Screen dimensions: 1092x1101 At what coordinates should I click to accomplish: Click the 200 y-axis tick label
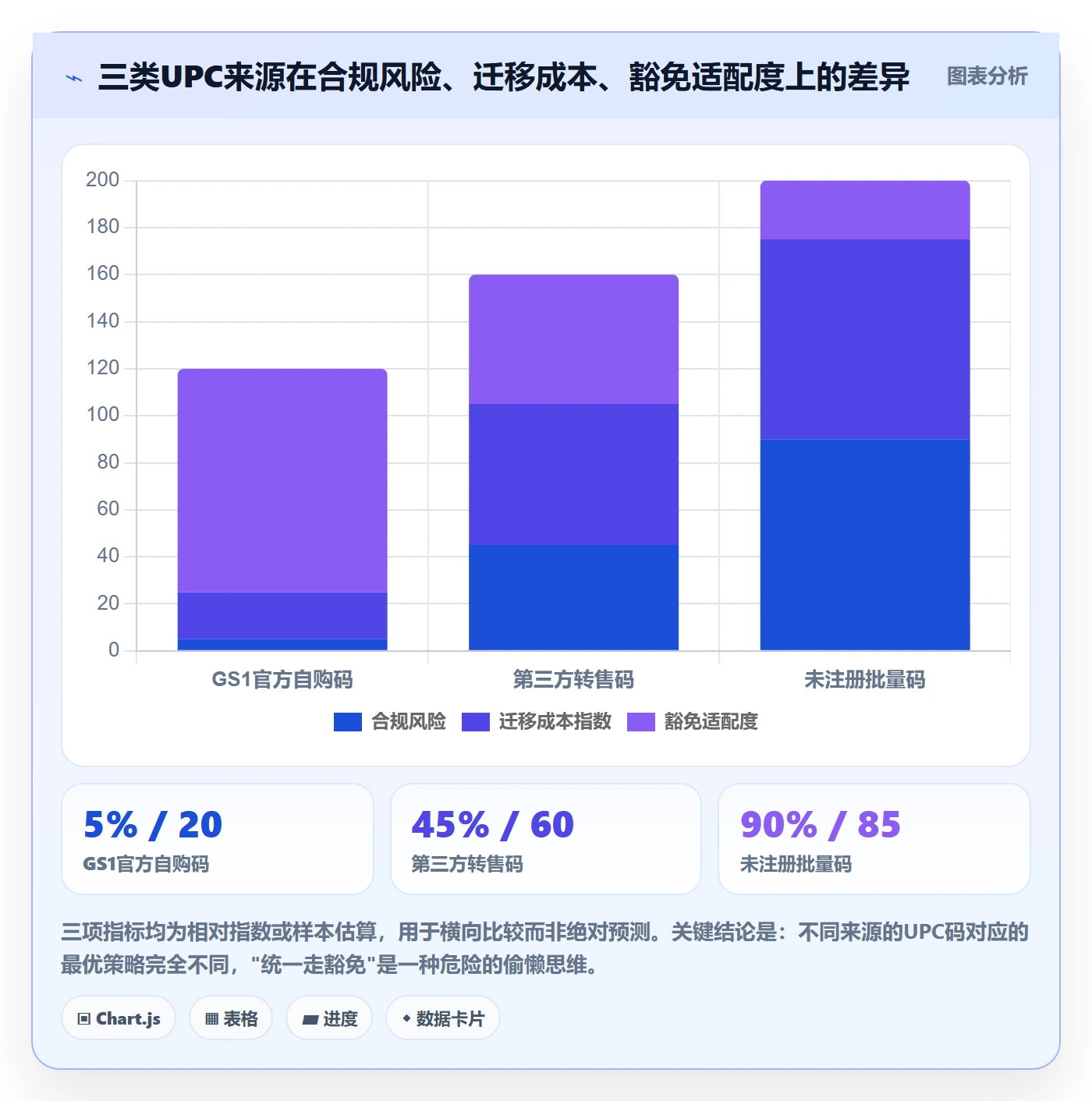pyautogui.click(x=103, y=180)
